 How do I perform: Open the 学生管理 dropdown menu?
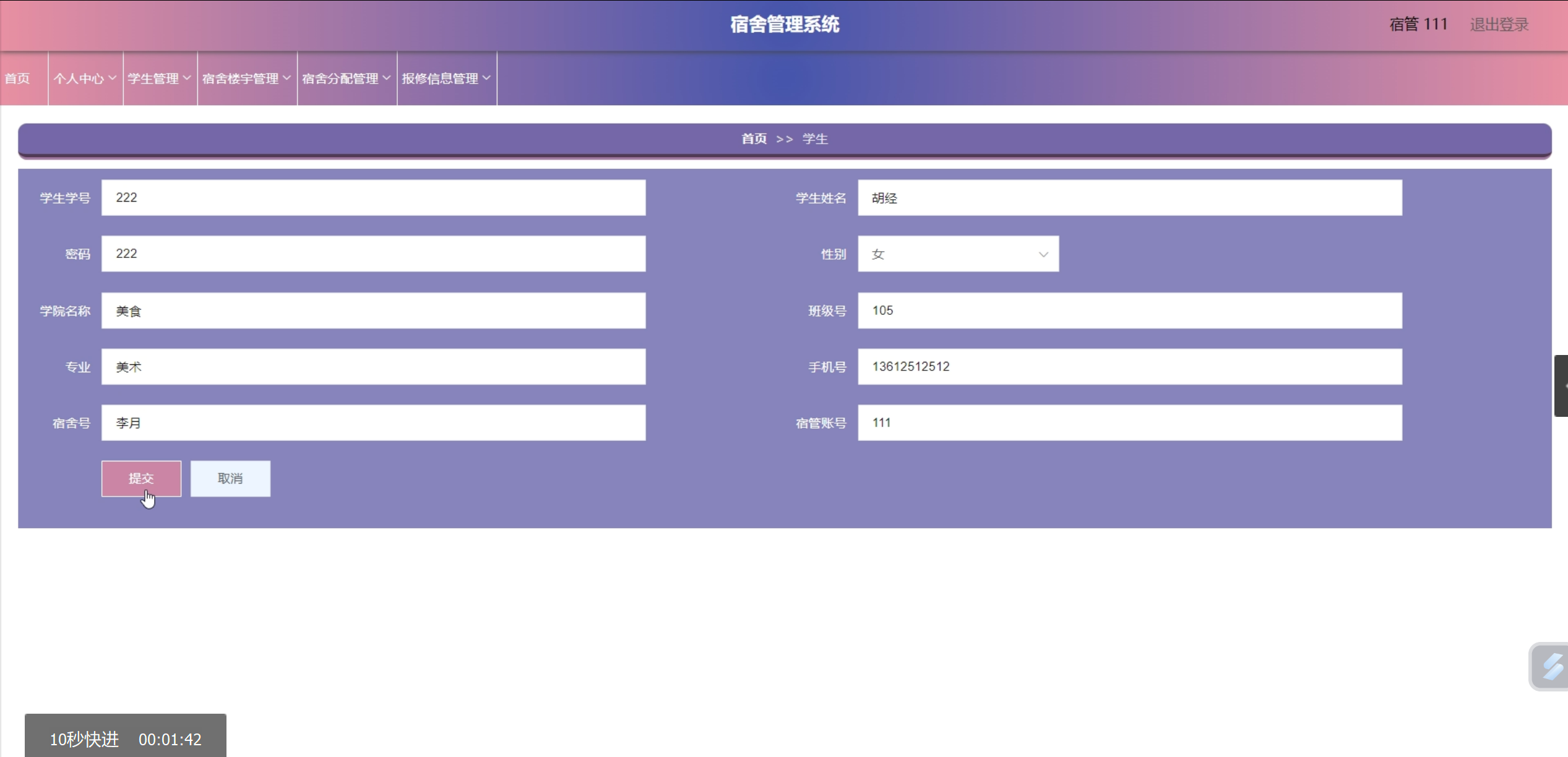pos(159,79)
